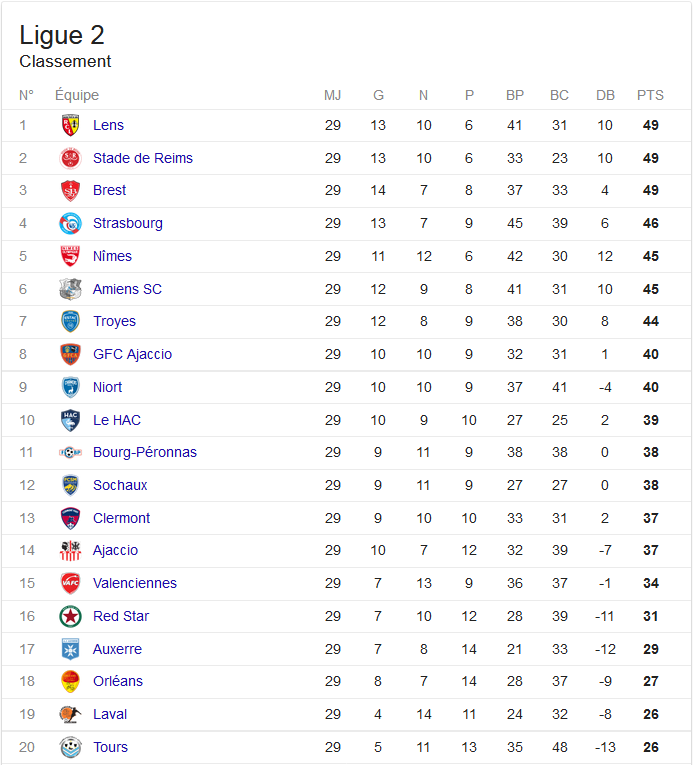Click the Équipe column header
The image size is (693, 765).
click(x=77, y=95)
